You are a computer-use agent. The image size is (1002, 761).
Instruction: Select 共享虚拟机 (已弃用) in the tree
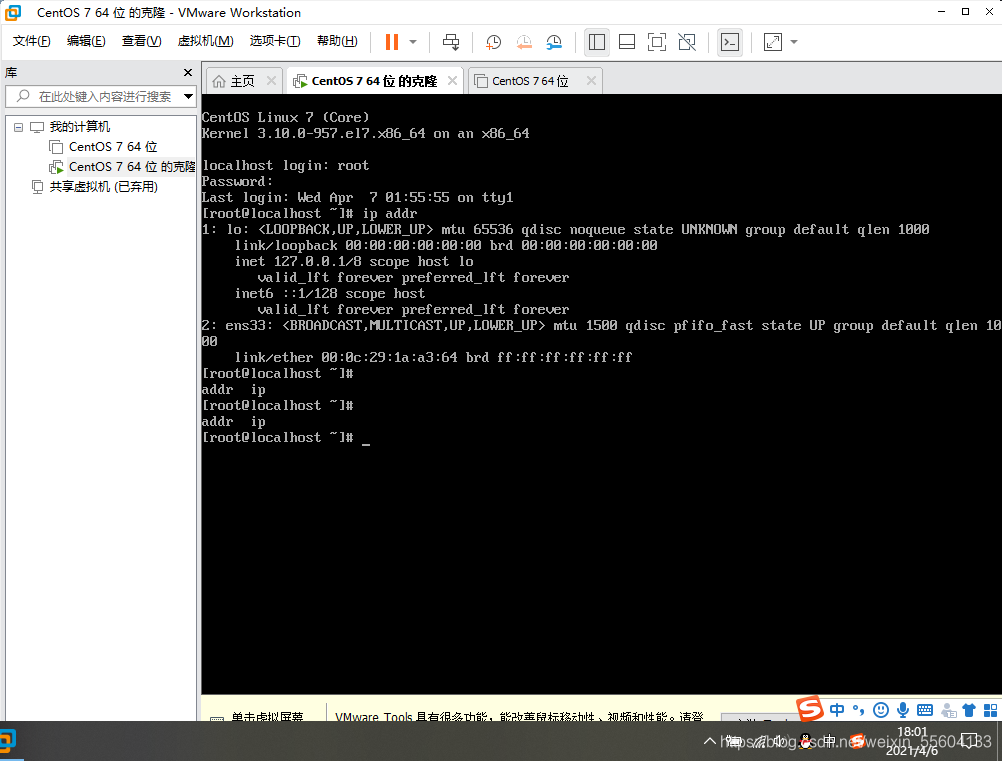pyautogui.click(x=104, y=187)
